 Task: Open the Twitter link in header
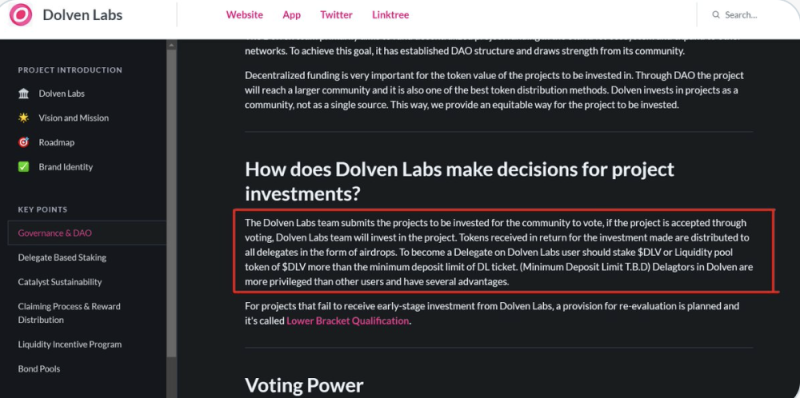click(x=336, y=15)
